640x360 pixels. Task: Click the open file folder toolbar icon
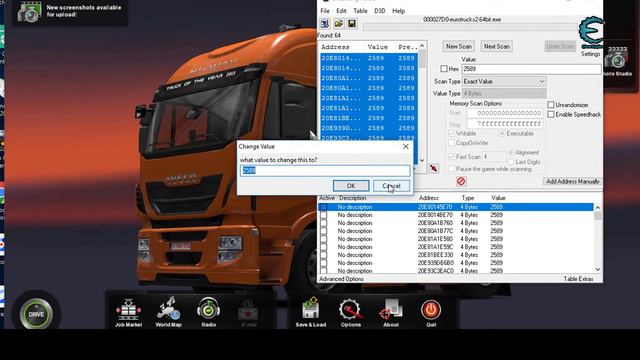click(x=338, y=24)
